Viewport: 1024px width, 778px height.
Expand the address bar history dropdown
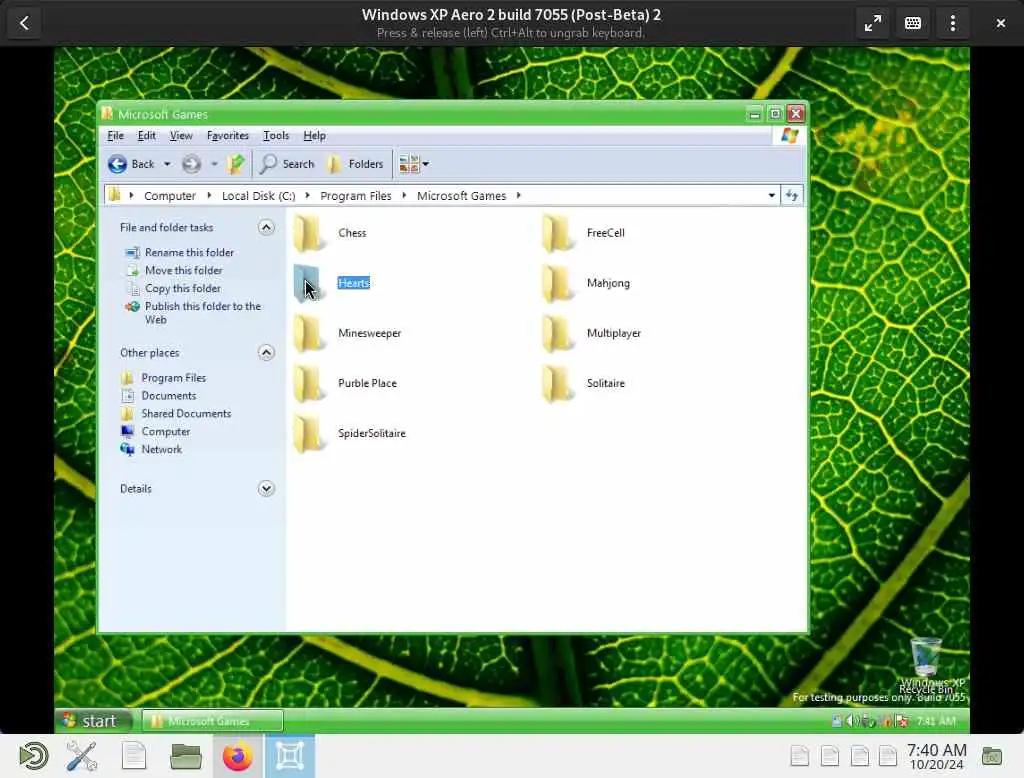point(771,195)
